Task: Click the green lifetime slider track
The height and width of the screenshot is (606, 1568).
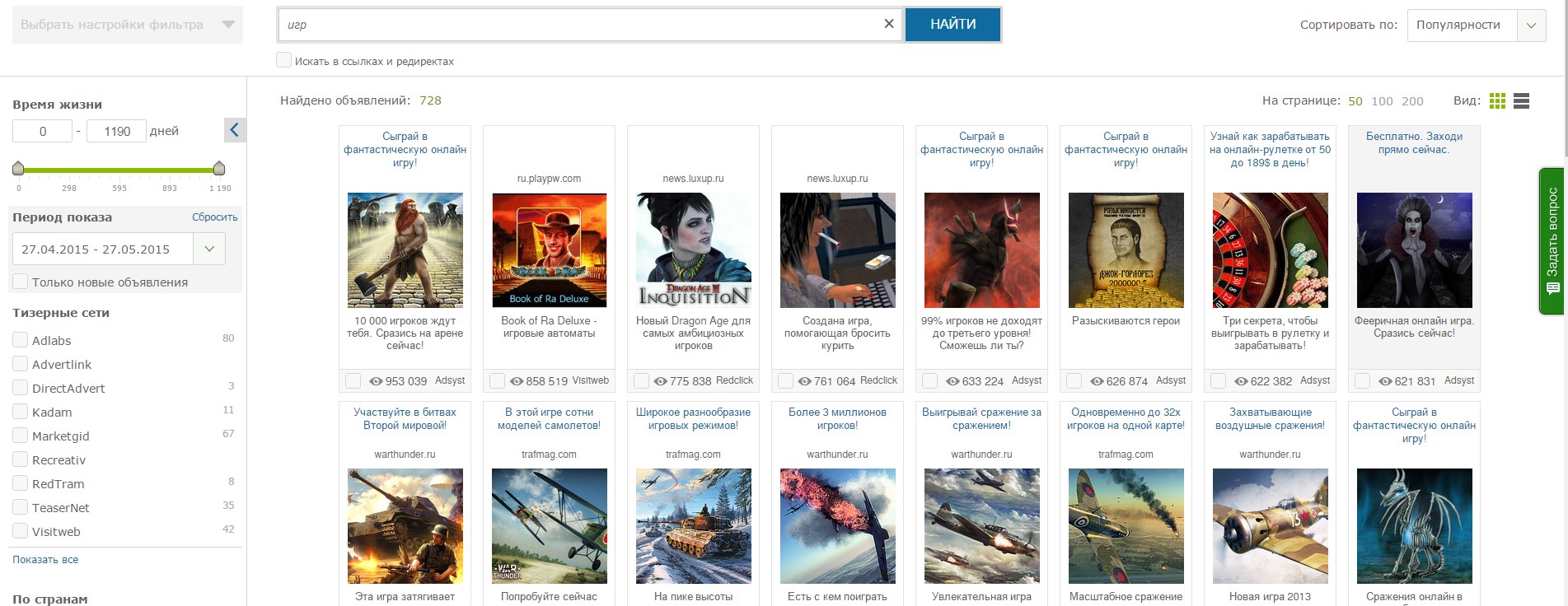Action: (119, 170)
